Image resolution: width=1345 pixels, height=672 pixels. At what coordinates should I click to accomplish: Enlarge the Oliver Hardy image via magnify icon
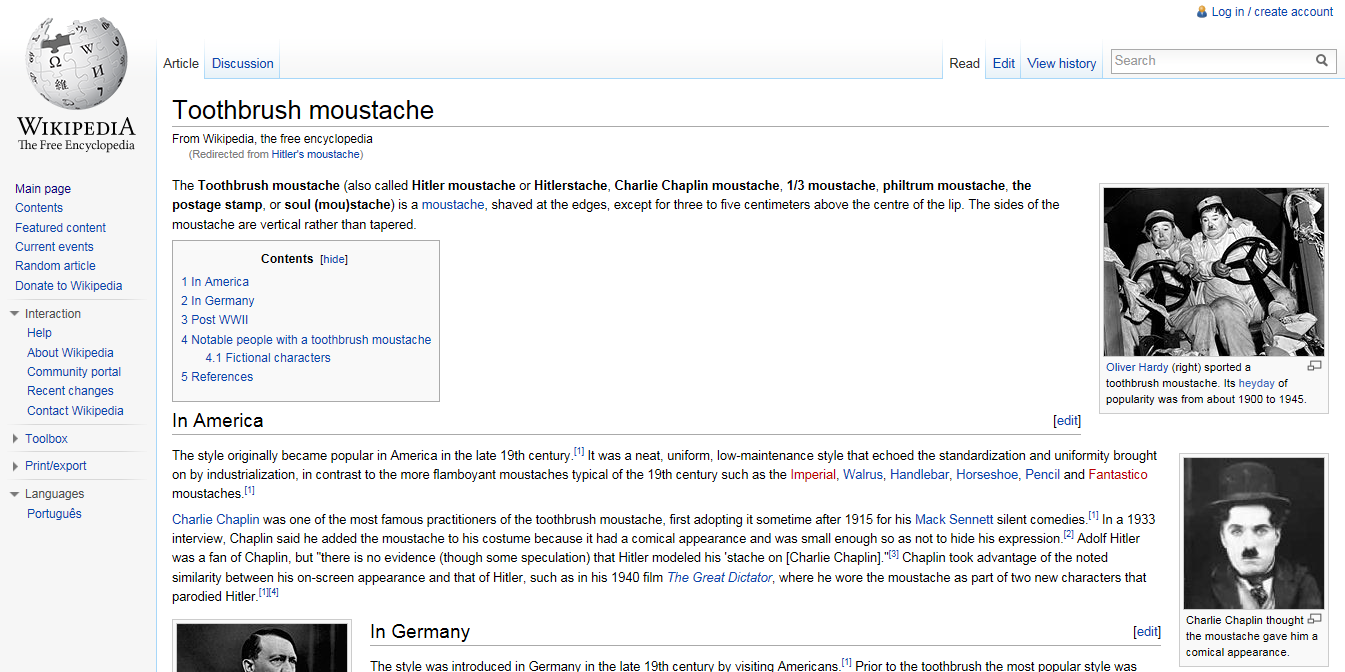pos(1314,366)
